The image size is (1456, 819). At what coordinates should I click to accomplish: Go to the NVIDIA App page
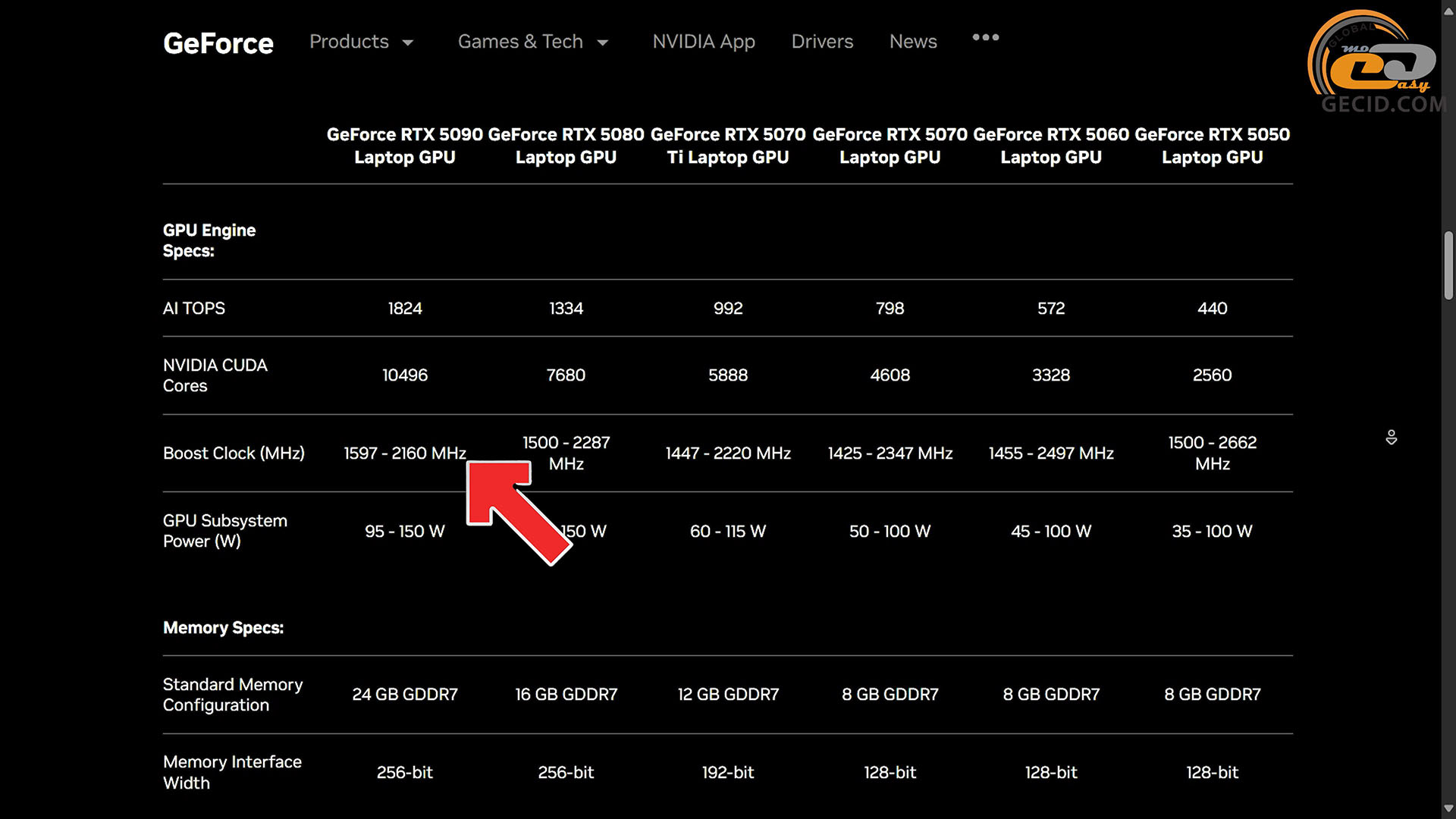click(703, 42)
